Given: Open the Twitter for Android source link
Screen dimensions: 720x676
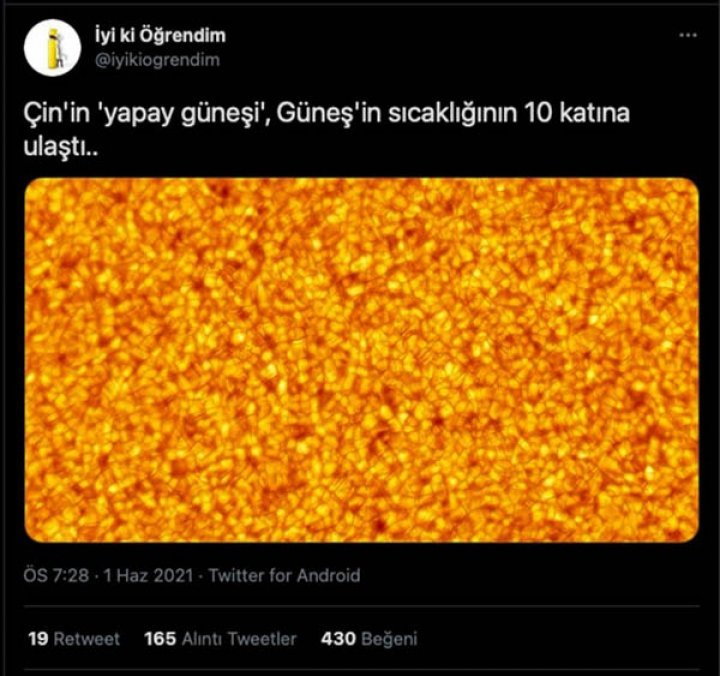Looking at the screenshot, I should click(x=284, y=575).
